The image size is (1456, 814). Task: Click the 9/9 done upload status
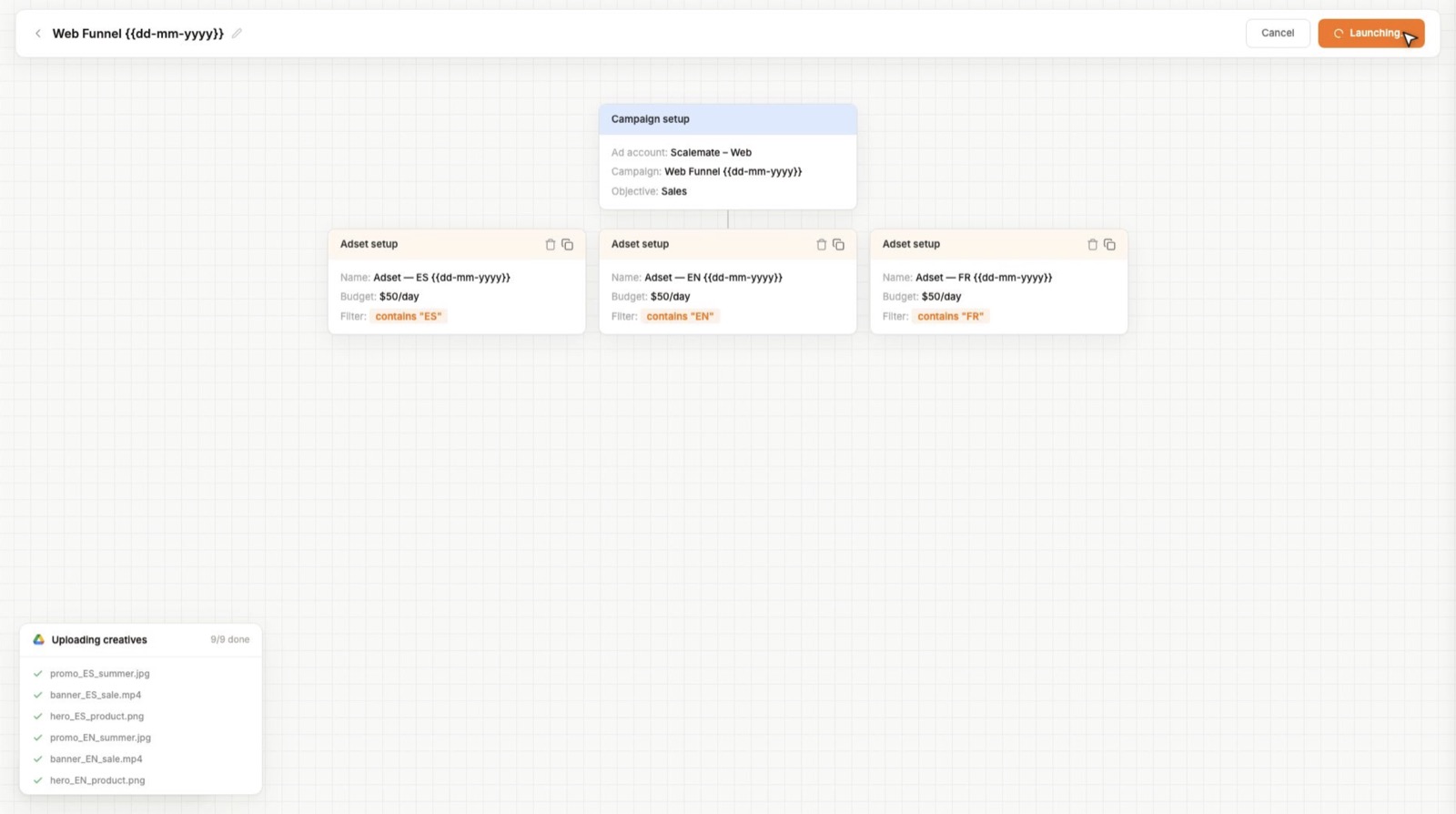(x=229, y=639)
